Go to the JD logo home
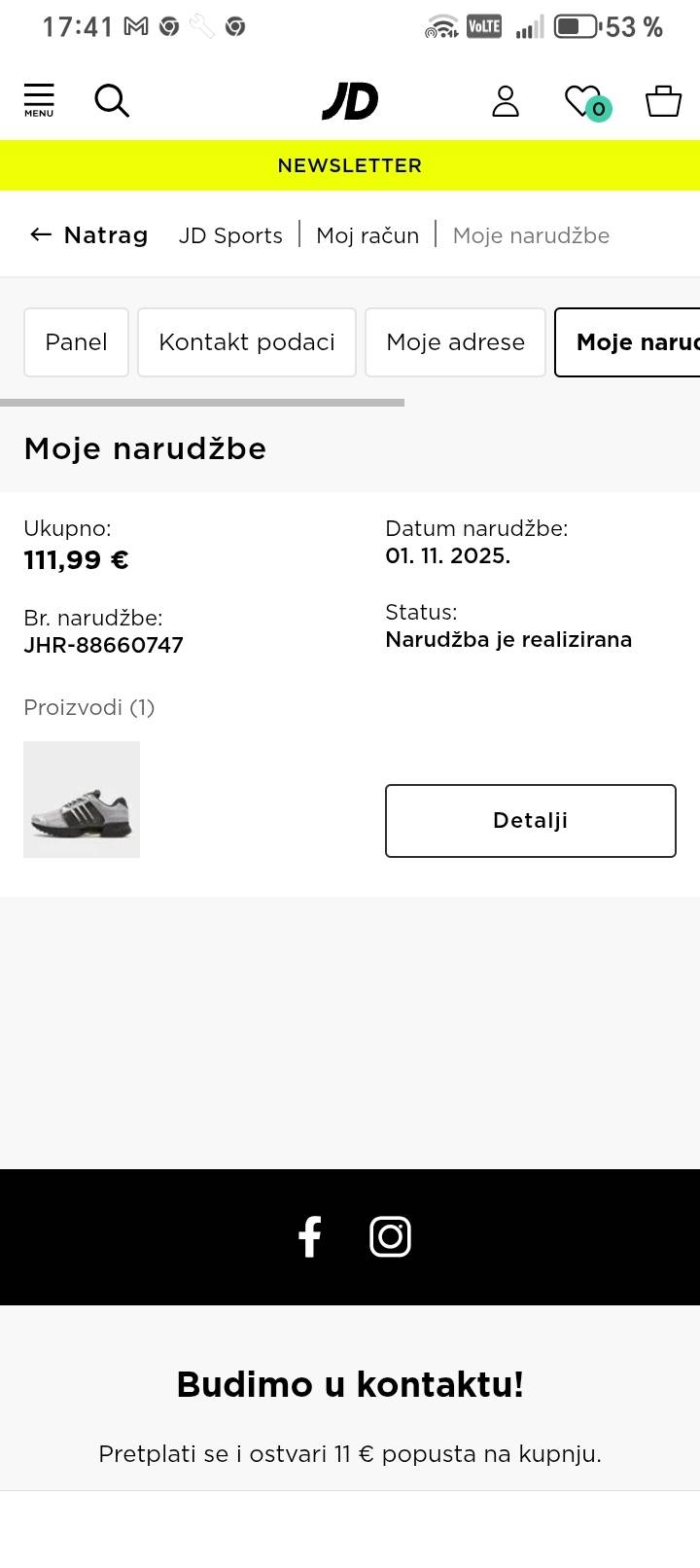Screen dimensions: 700x1568 click(x=350, y=101)
